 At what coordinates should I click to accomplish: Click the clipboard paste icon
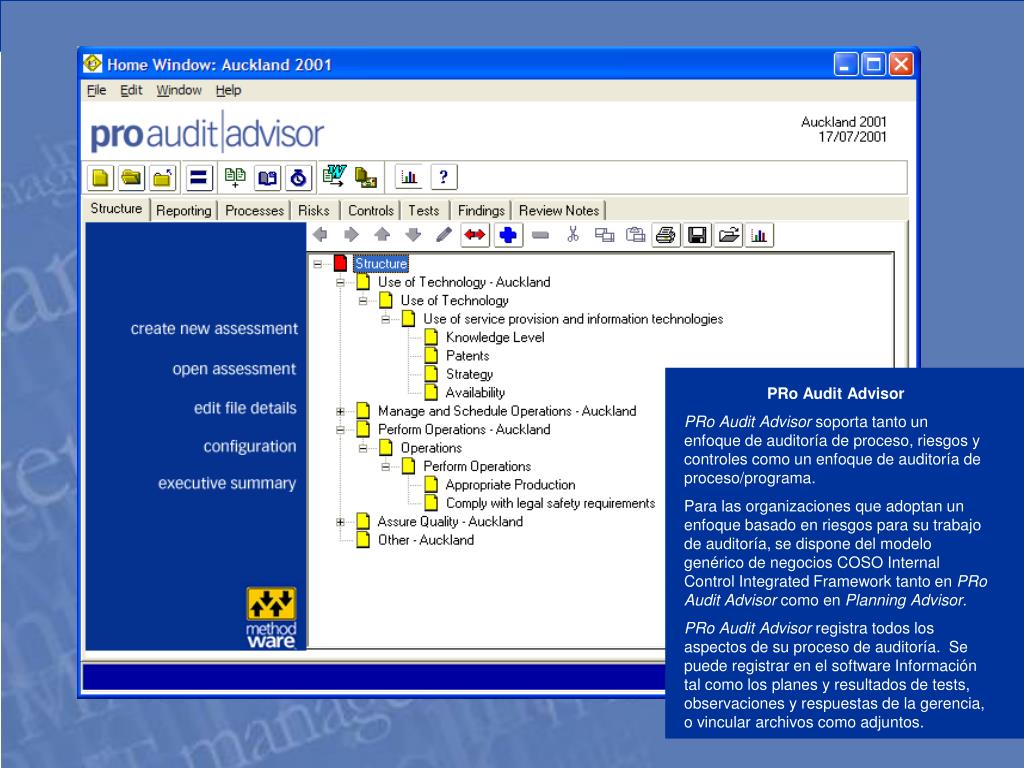pos(635,234)
